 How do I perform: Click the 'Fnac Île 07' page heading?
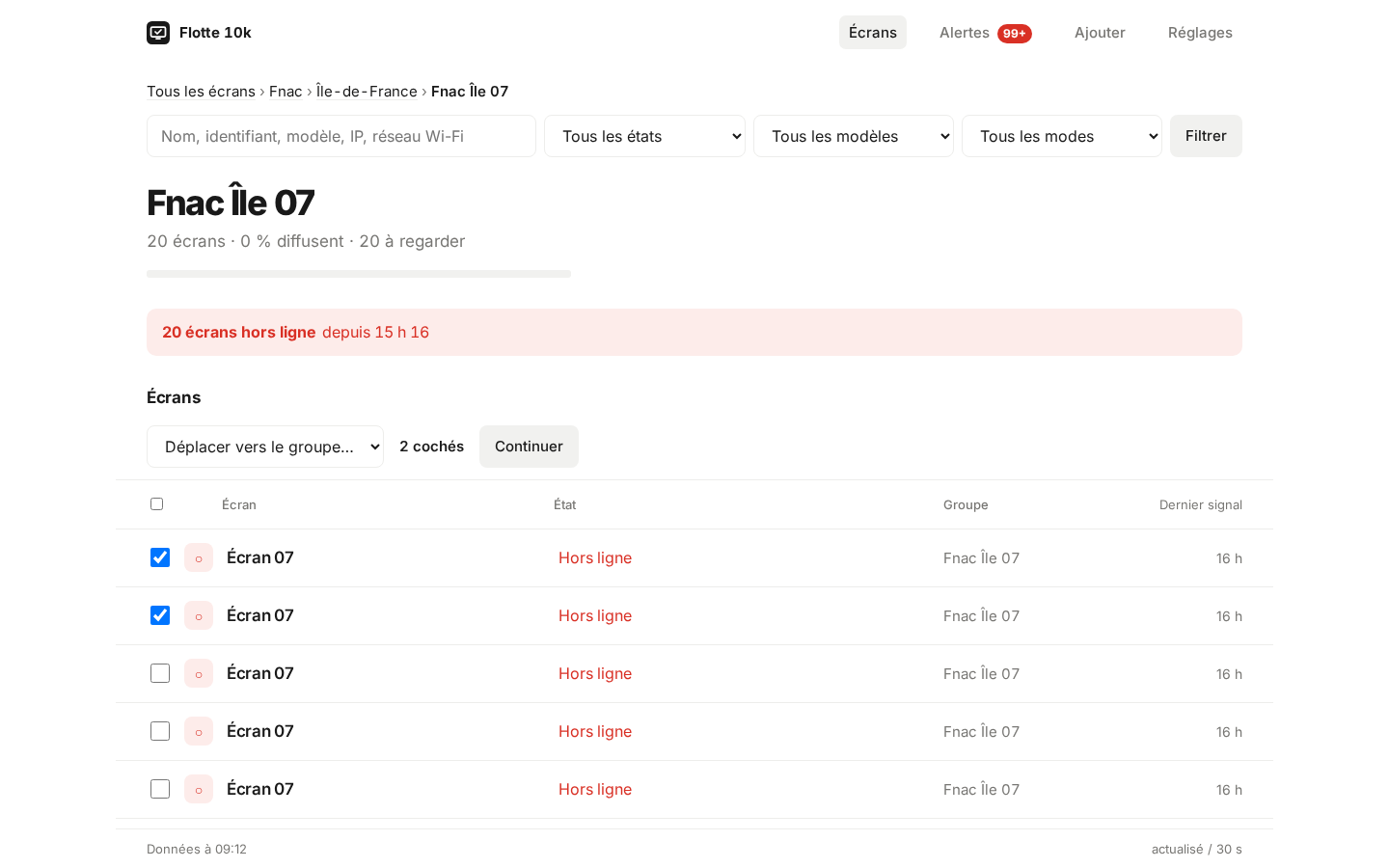coord(231,203)
